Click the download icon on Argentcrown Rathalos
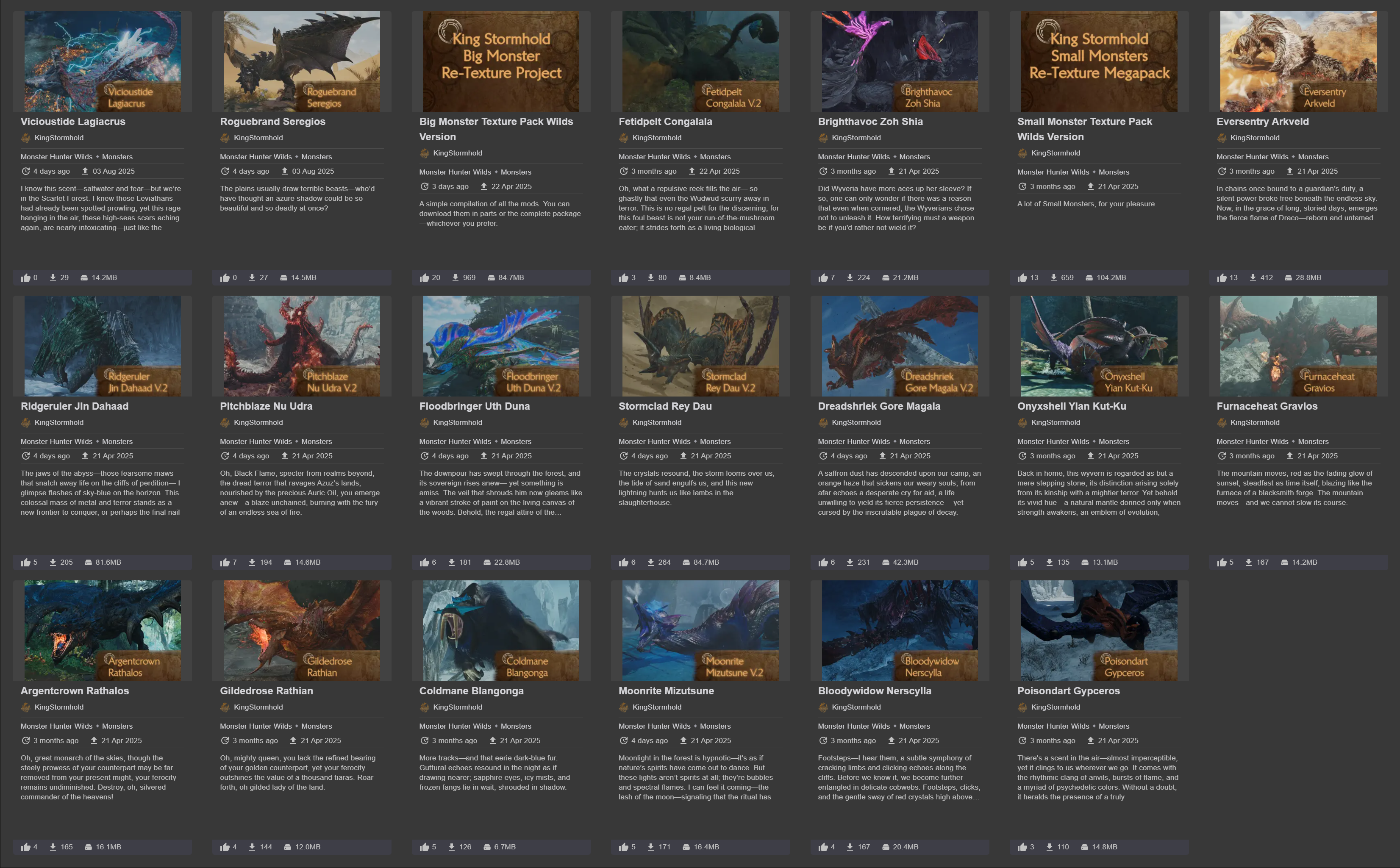This screenshot has width=1400, height=868. 53,847
